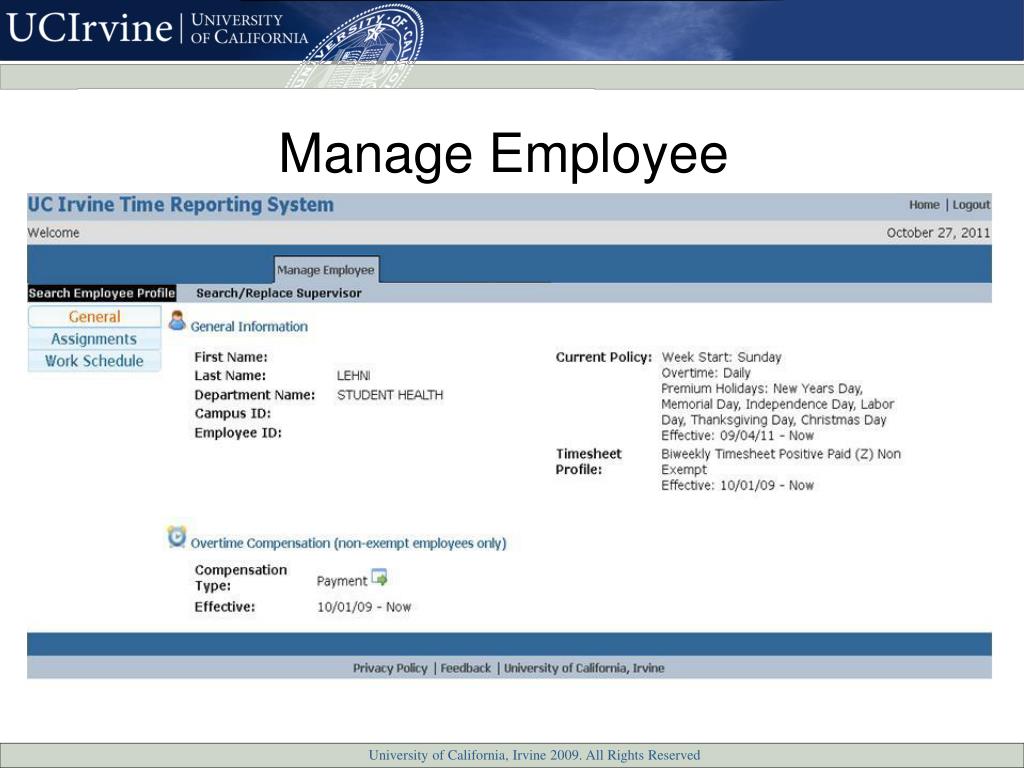Select the last name value LEHNI
This screenshot has height=768, width=1024.
(353, 376)
